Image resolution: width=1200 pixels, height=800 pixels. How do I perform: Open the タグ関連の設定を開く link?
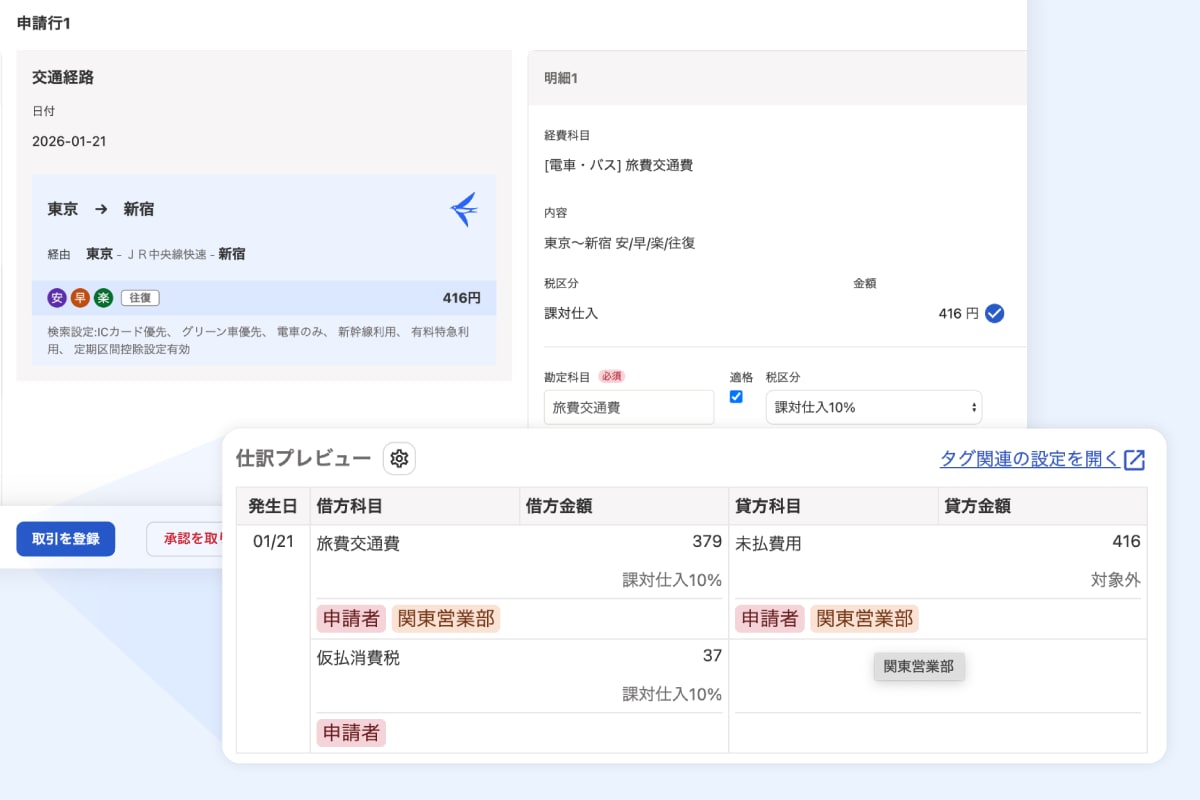1029,459
